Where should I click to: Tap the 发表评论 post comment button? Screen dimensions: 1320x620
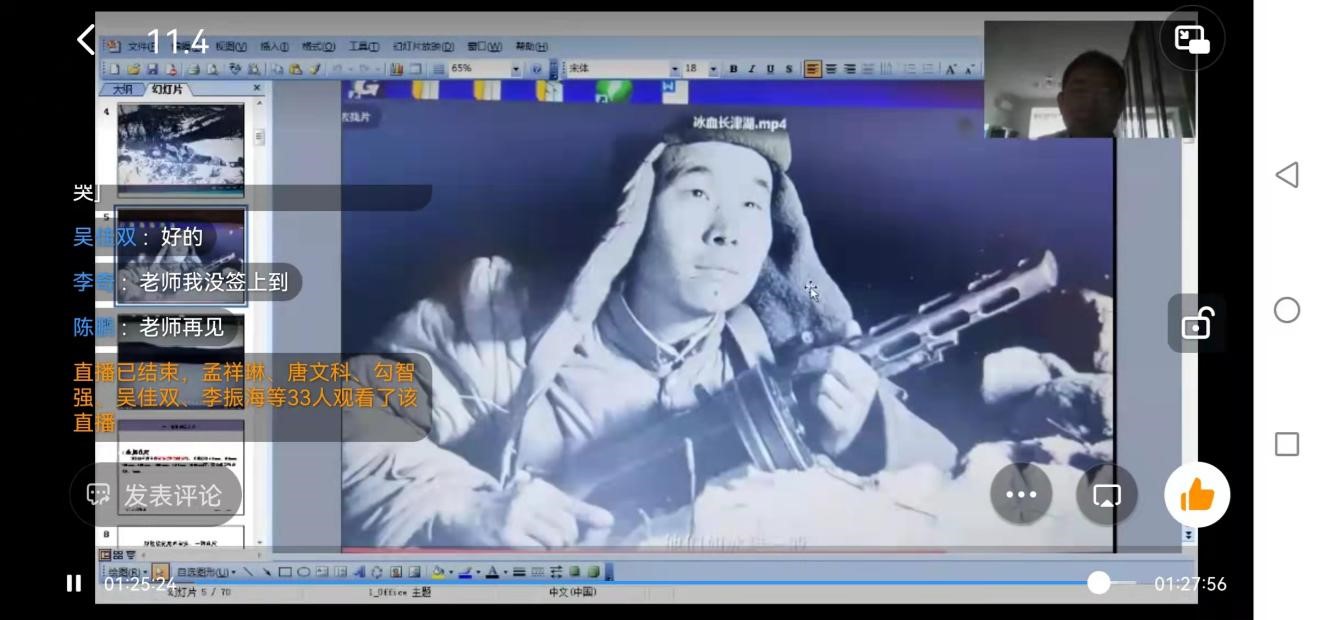156,495
